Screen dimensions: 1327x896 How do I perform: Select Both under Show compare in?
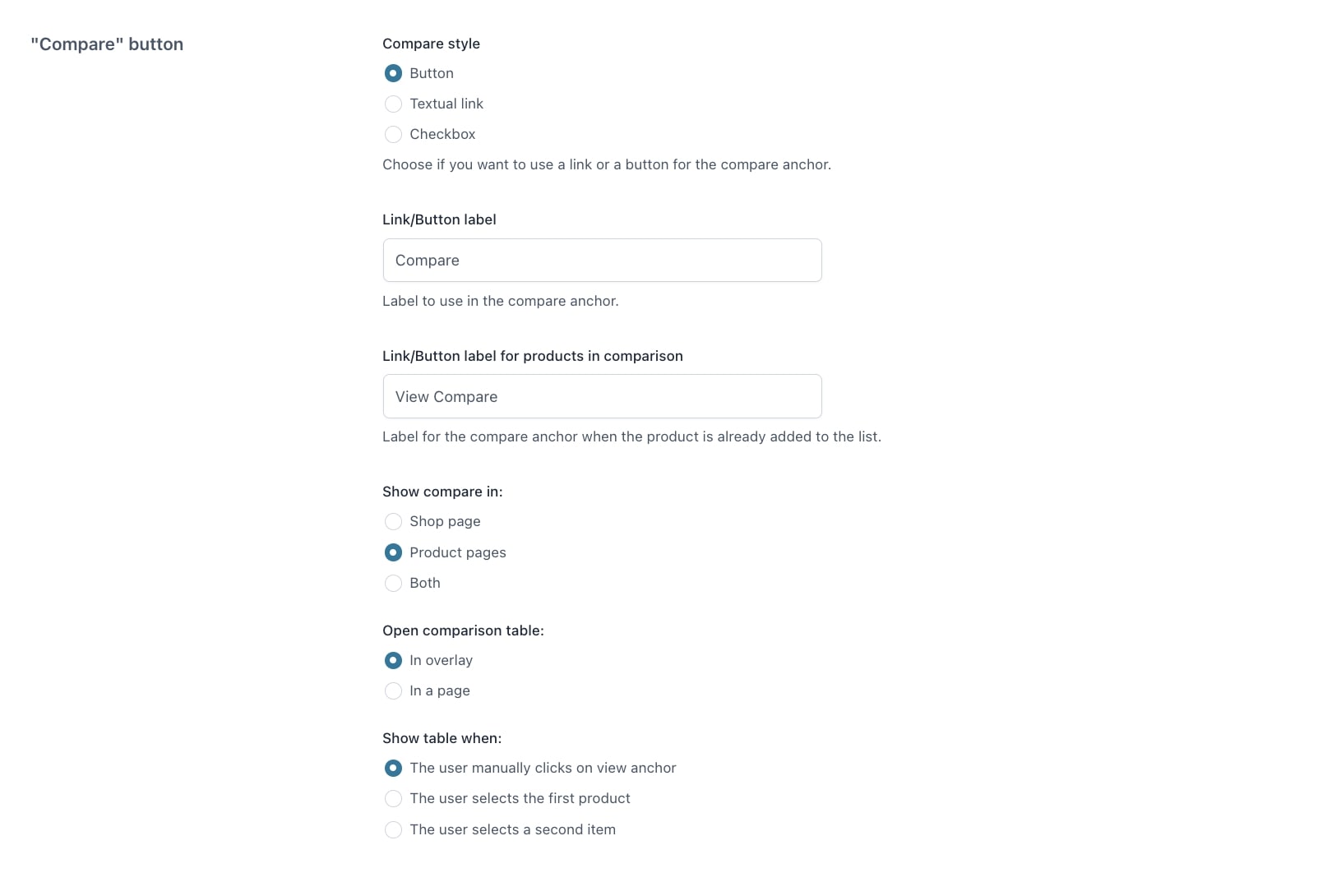click(x=393, y=583)
